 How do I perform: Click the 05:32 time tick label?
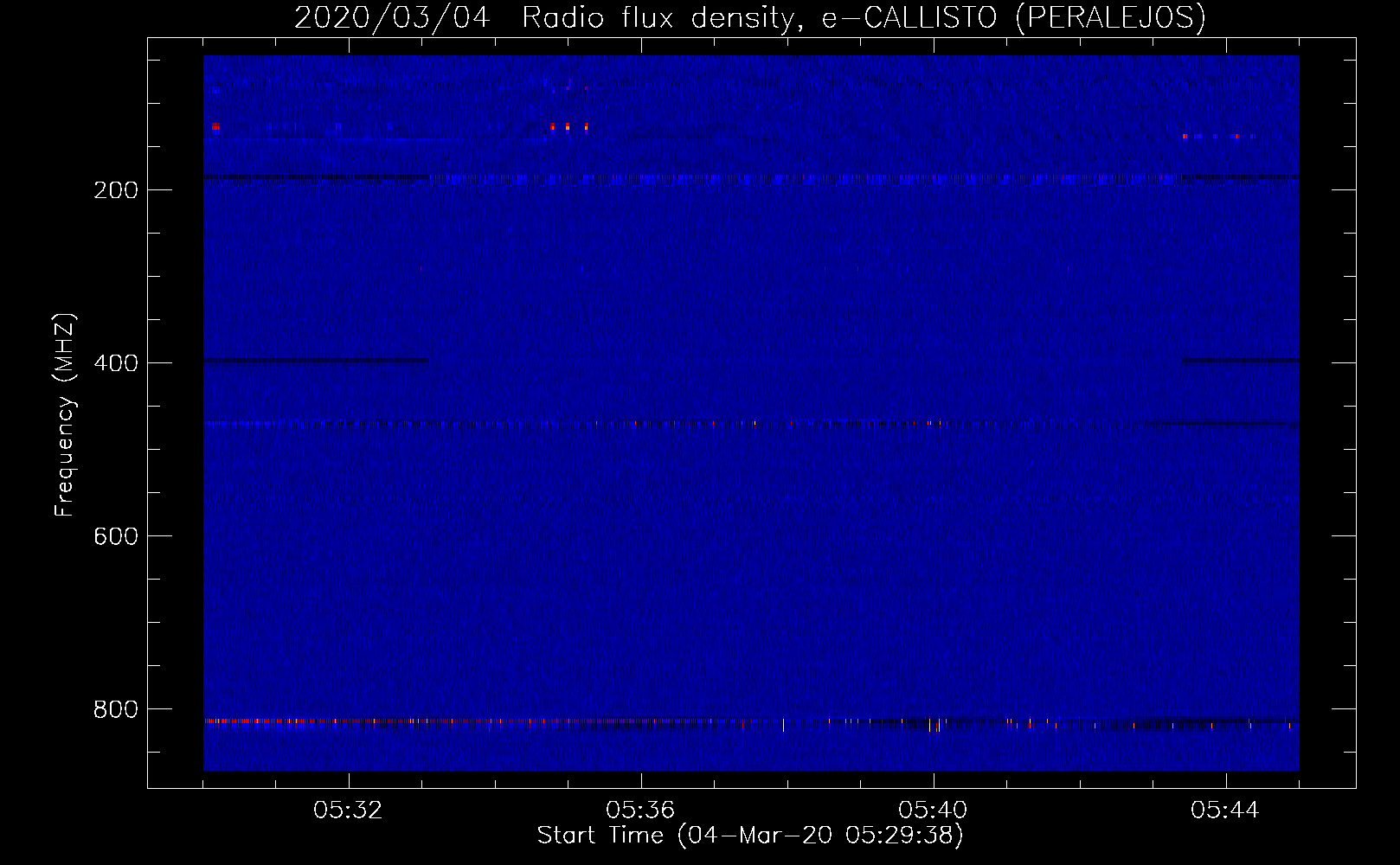tap(348, 811)
